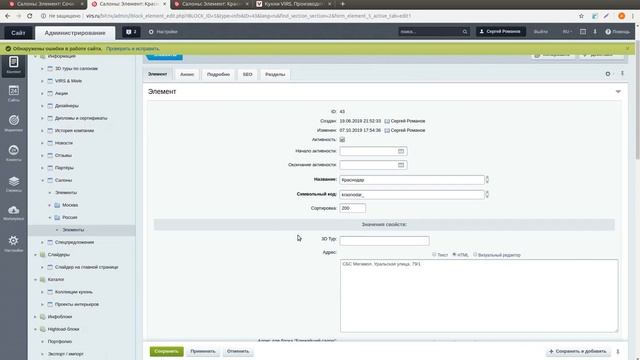This screenshot has width=640, height=360.
Task: Click user icon next to Создан author
Action: coord(387,121)
